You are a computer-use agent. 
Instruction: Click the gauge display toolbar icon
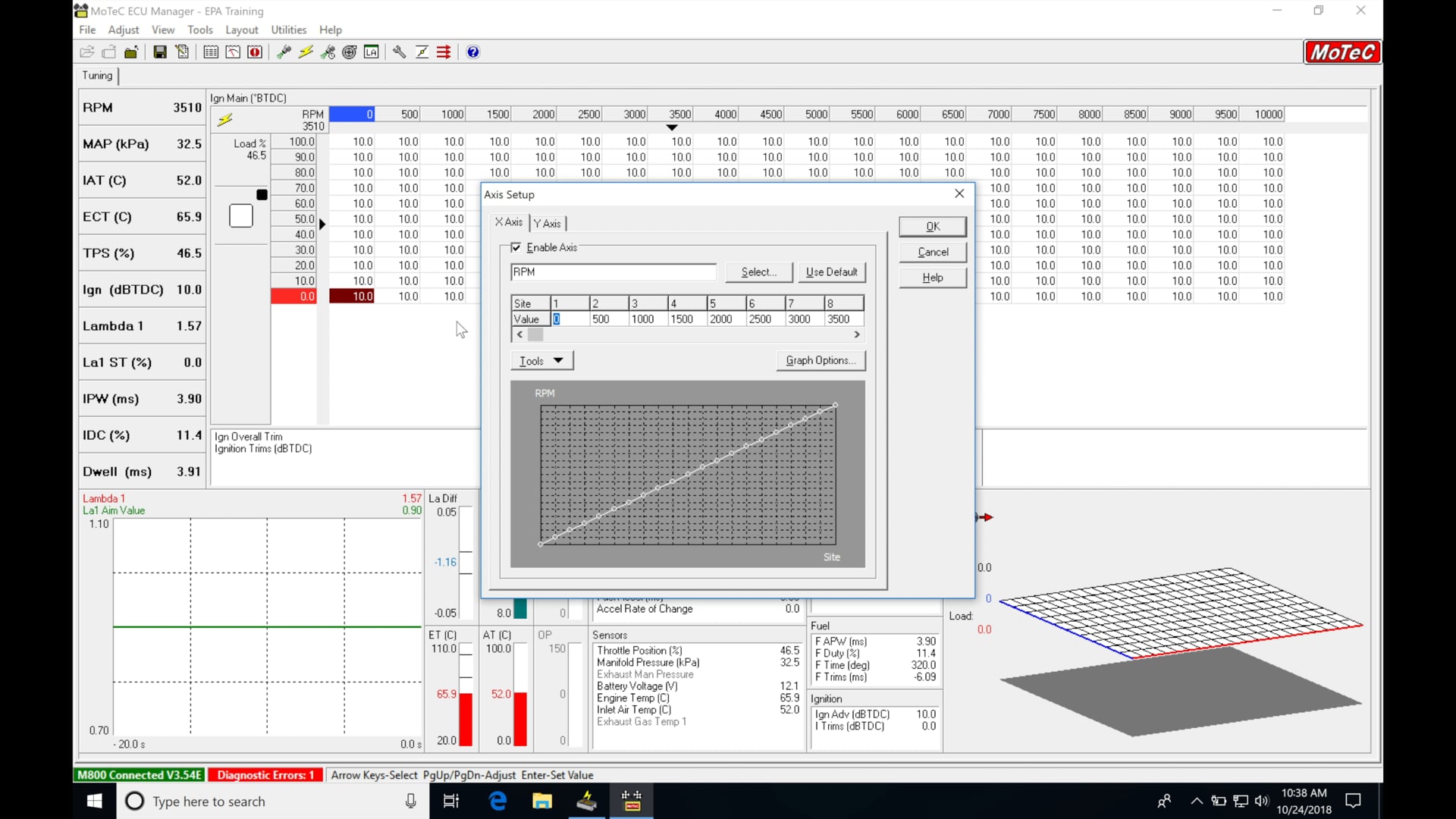pos(233,52)
